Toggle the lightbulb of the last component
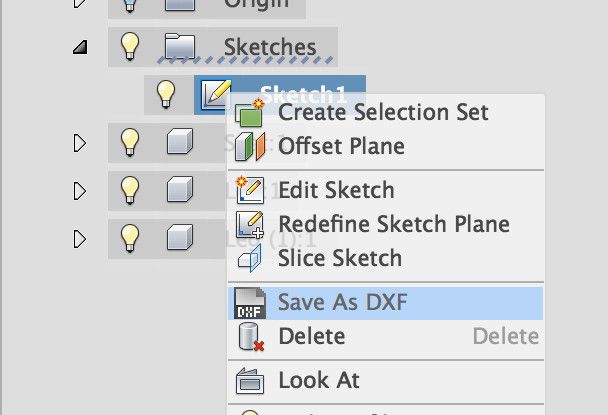This screenshot has width=608, height=415. pos(130,238)
